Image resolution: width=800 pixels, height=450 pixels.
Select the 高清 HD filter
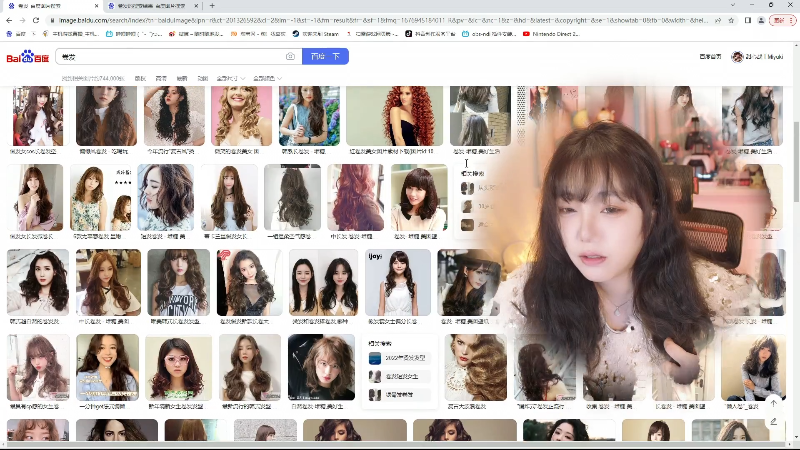161,79
